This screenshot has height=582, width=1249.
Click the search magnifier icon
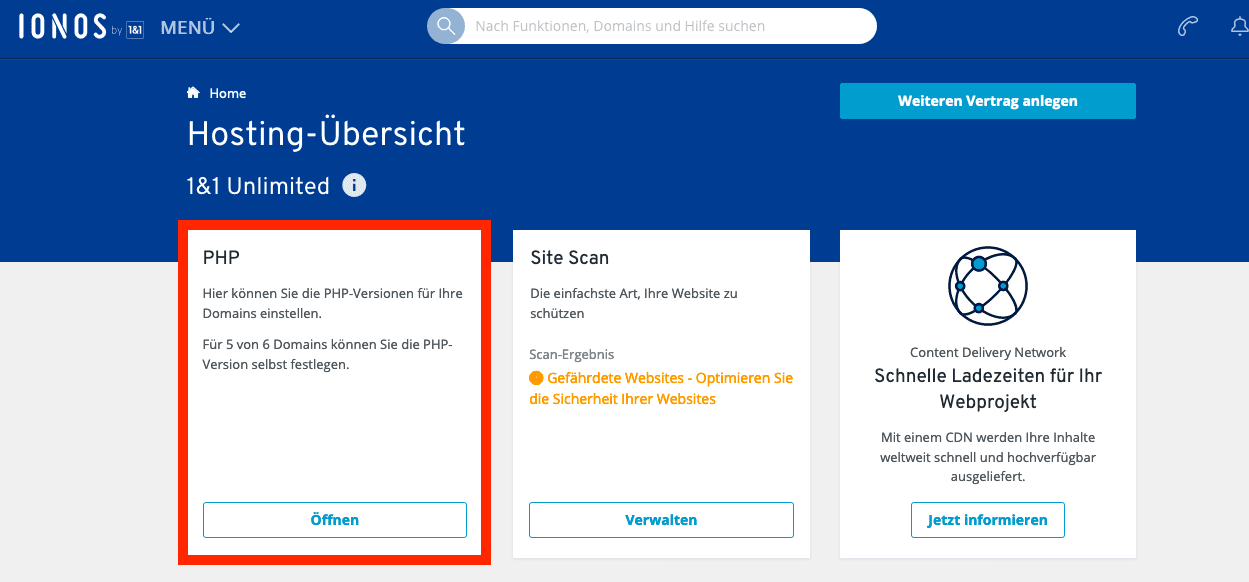click(x=446, y=26)
